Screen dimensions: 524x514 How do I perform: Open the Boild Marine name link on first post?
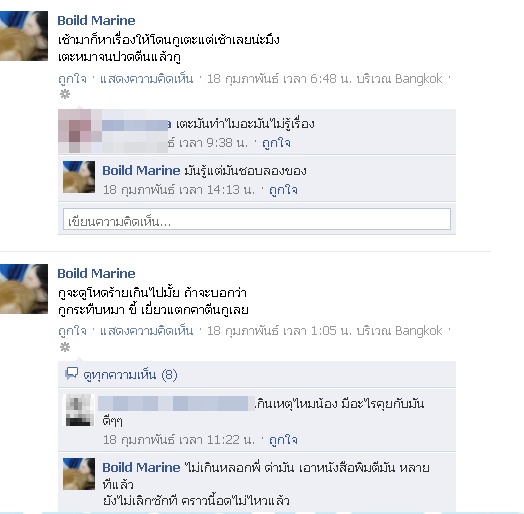tap(96, 20)
